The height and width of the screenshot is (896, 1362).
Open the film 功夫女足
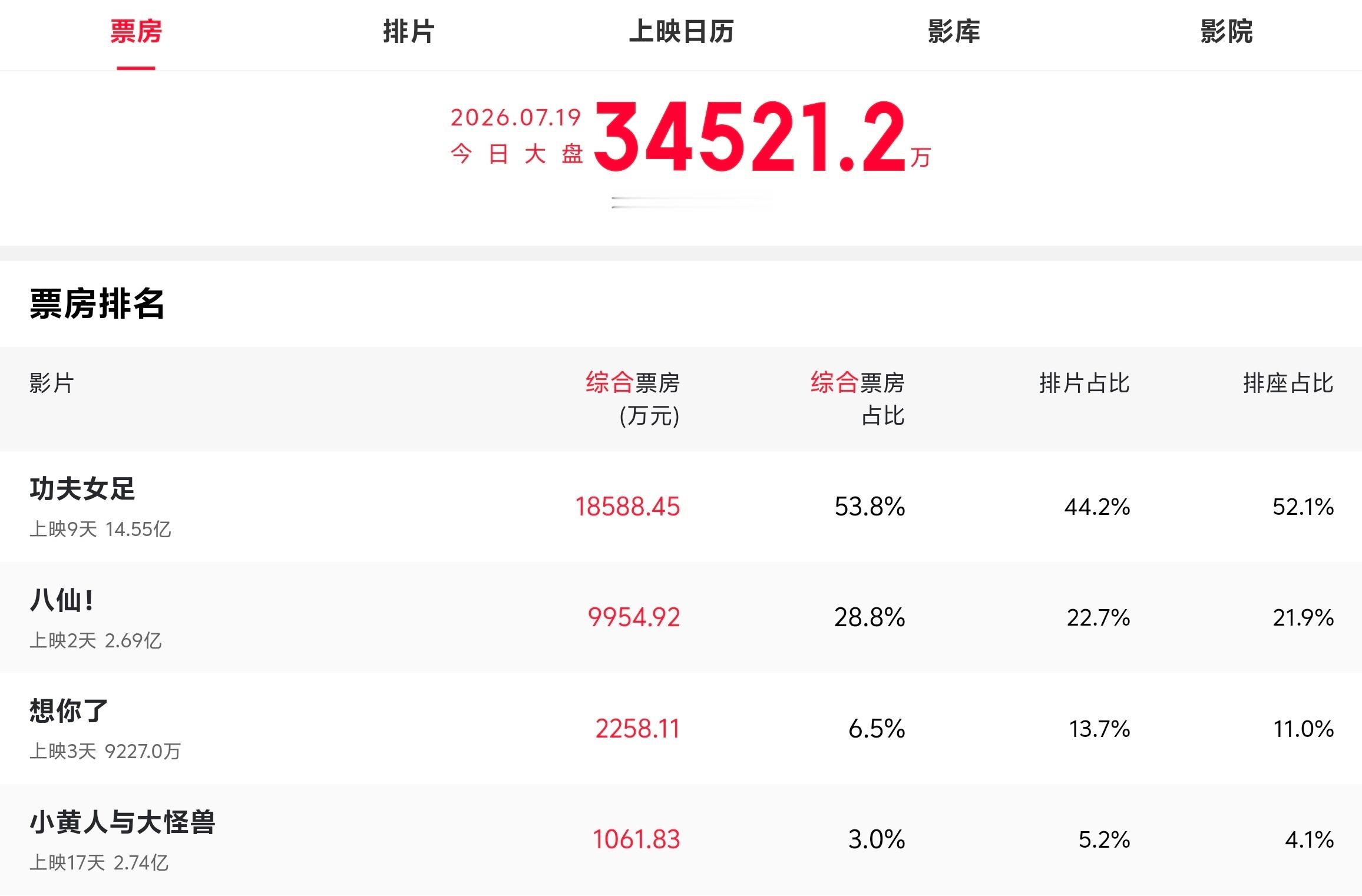pos(82,489)
